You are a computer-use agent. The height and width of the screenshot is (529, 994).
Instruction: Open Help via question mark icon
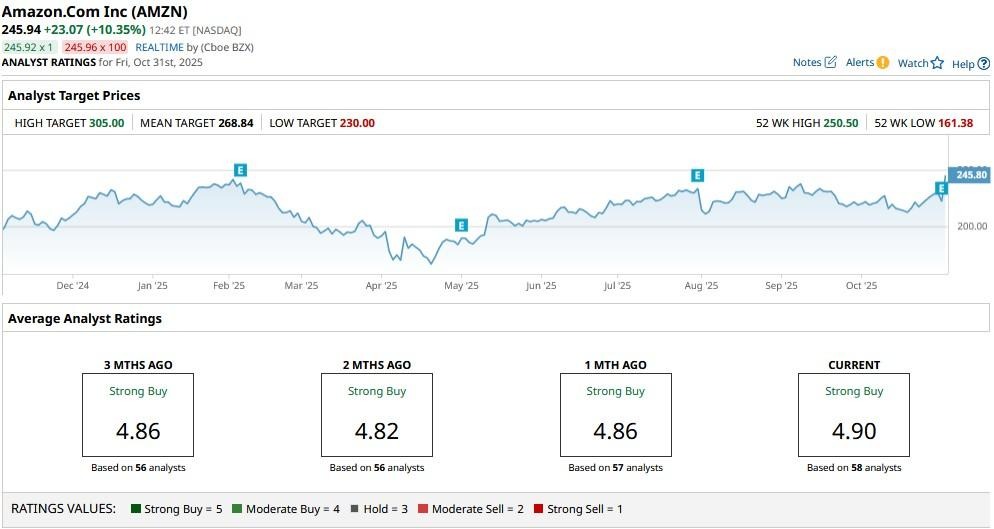pos(983,63)
